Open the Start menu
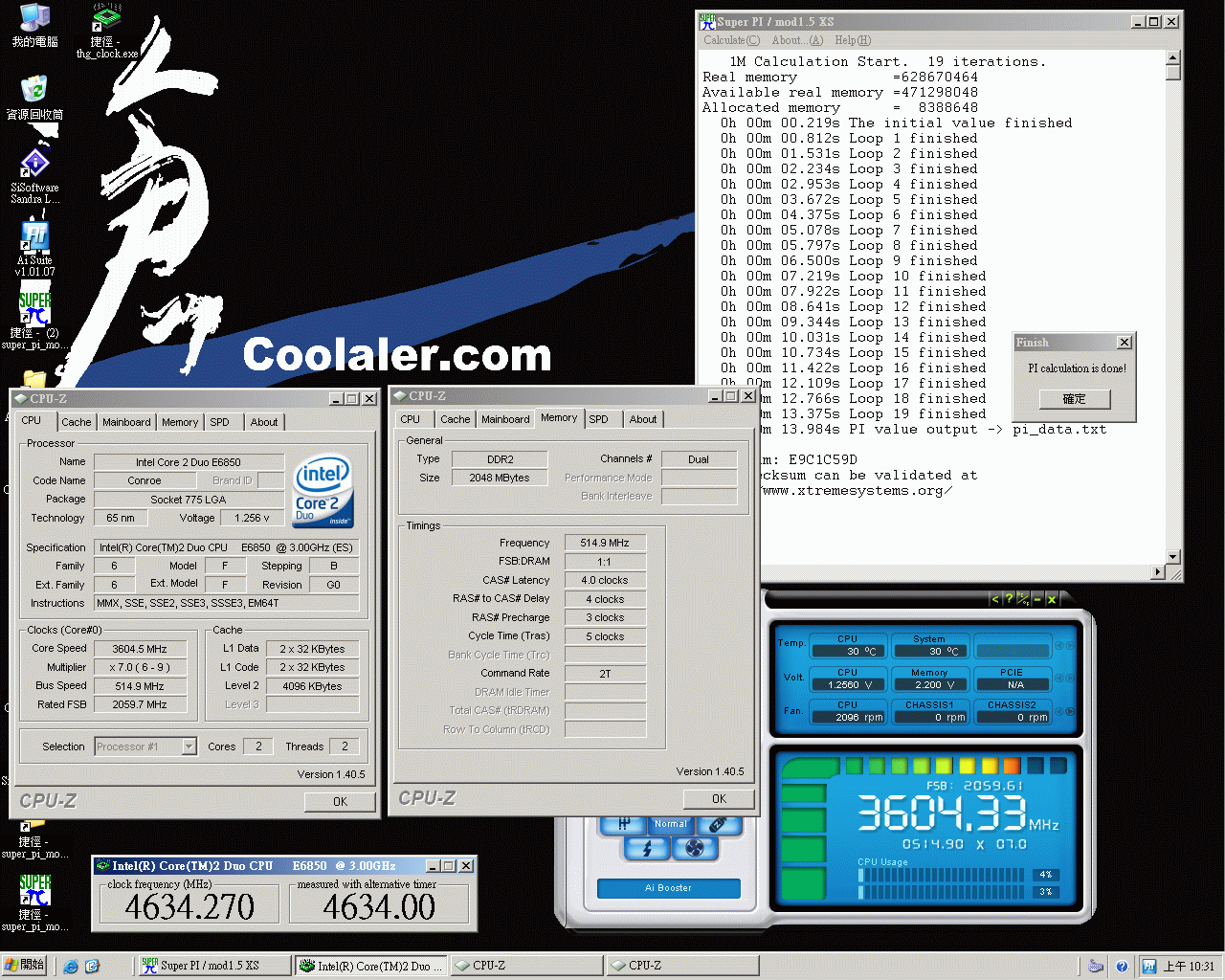Image resolution: width=1225 pixels, height=980 pixels. tap(25, 966)
